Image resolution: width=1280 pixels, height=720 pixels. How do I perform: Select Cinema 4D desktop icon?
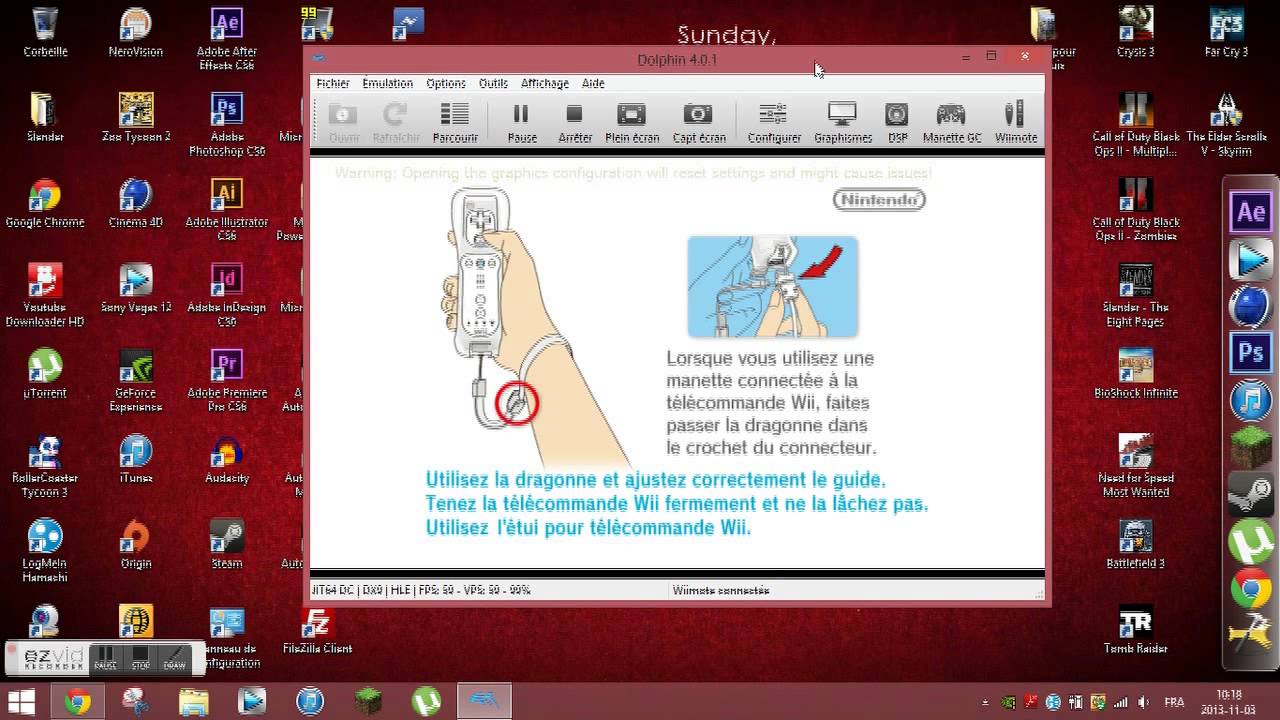tap(136, 203)
